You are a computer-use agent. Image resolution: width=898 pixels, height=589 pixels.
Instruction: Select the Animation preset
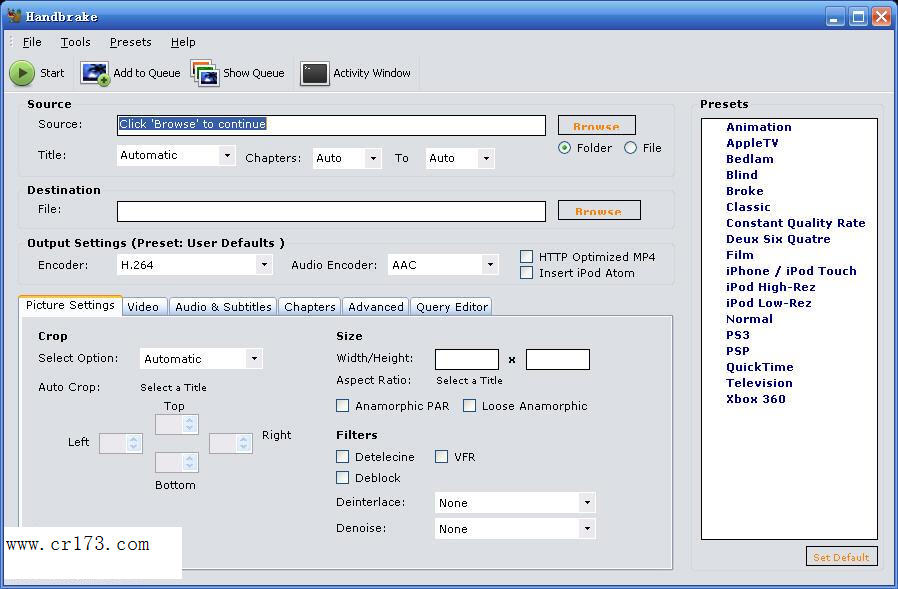[758, 127]
